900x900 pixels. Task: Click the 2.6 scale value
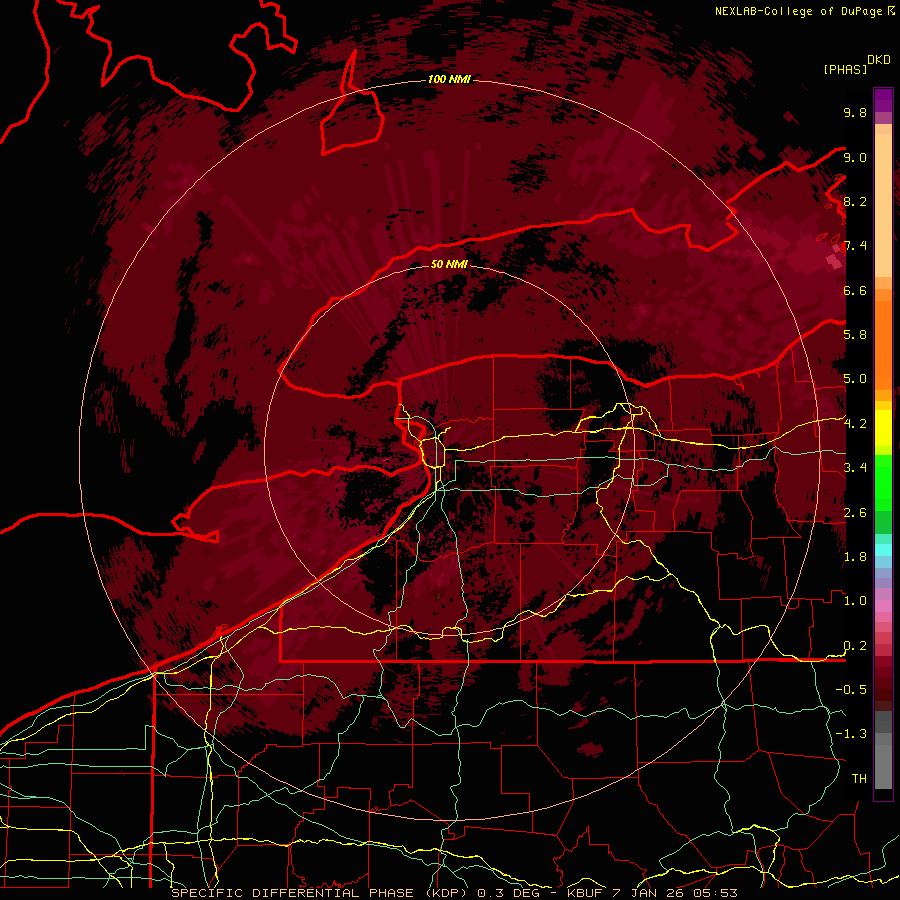click(855, 513)
